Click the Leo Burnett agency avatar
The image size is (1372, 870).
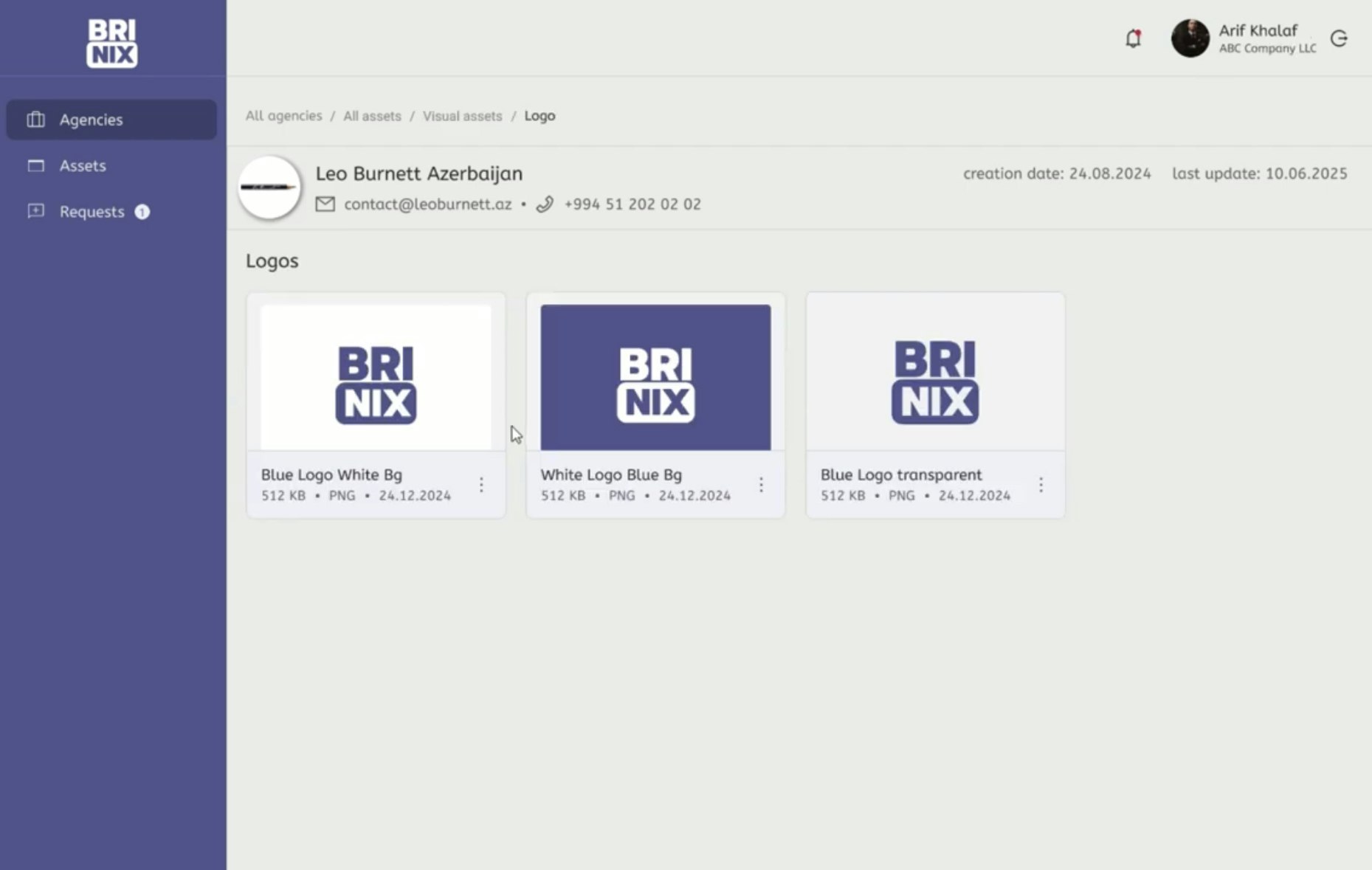(269, 187)
